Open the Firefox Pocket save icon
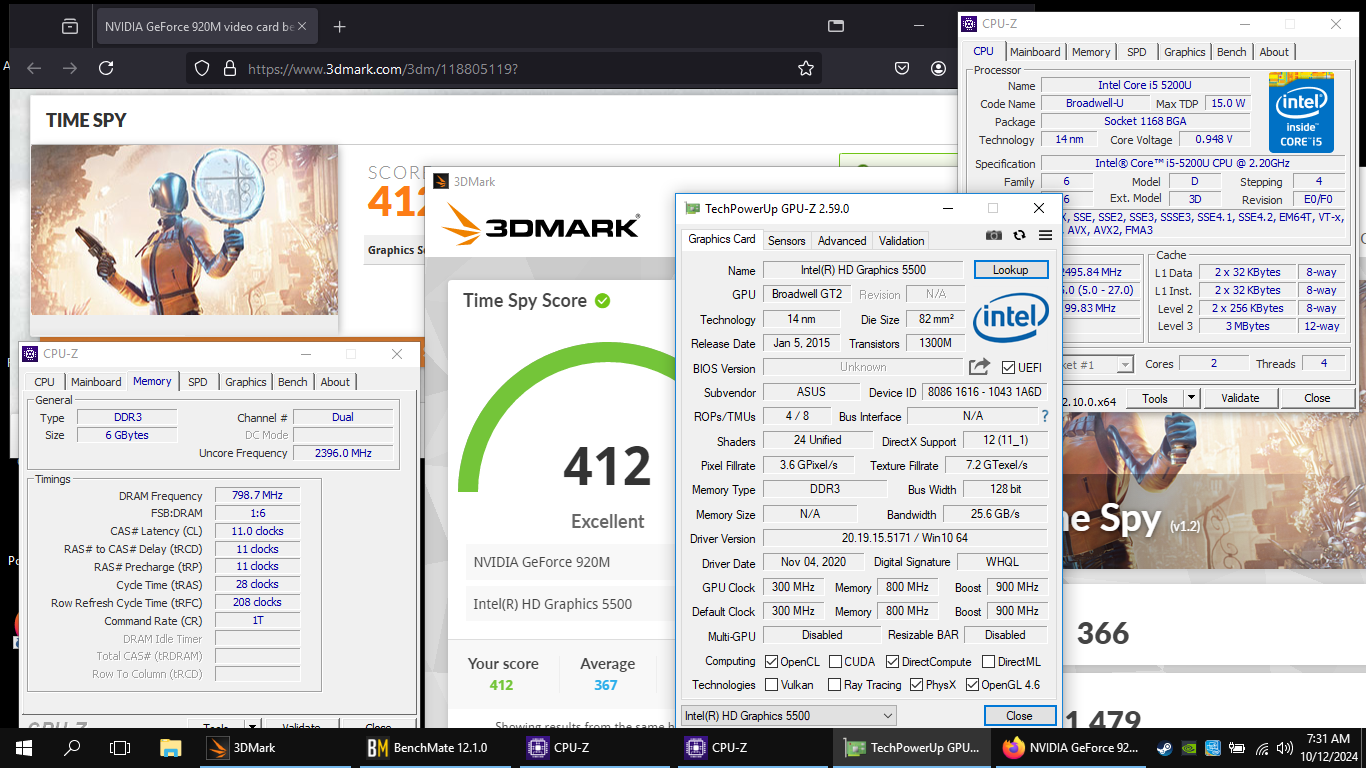The width and height of the screenshot is (1366, 768). (x=901, y=68)
